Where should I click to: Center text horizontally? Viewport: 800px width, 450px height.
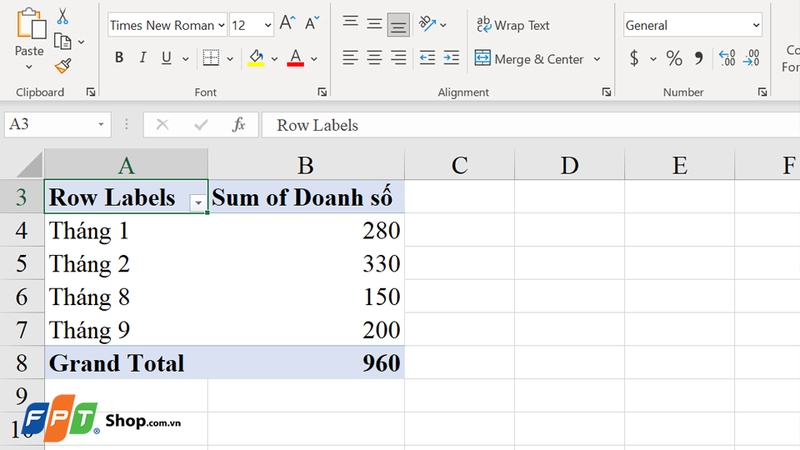[374, 58]
